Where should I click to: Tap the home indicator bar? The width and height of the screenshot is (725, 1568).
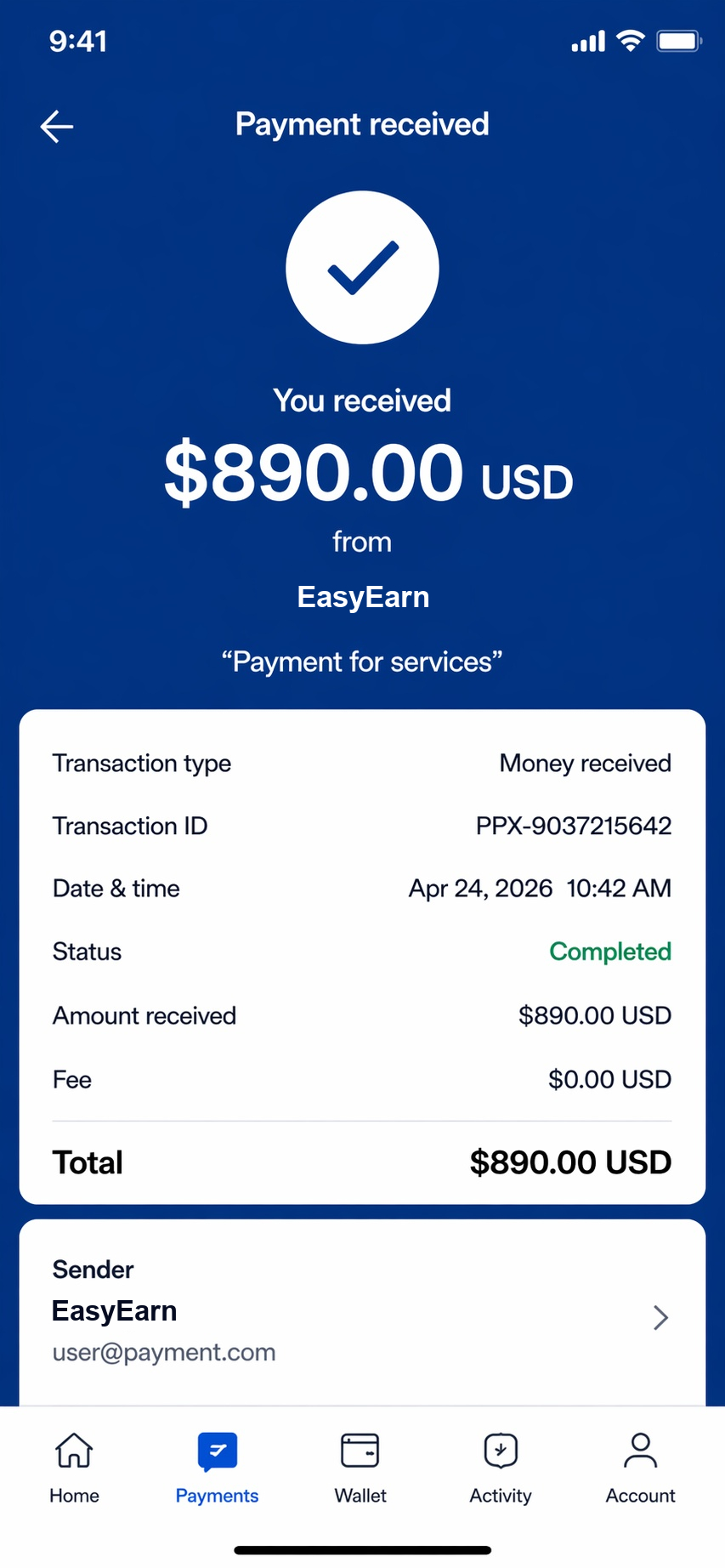pyautogui.click(x=363, y=1550)
